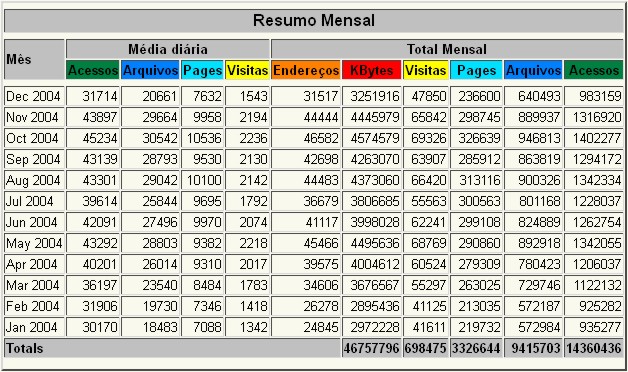Click value 729746 in the Mar 2004 row
Viewport: 628px width, 372px height.
click(x=539, y=286)
